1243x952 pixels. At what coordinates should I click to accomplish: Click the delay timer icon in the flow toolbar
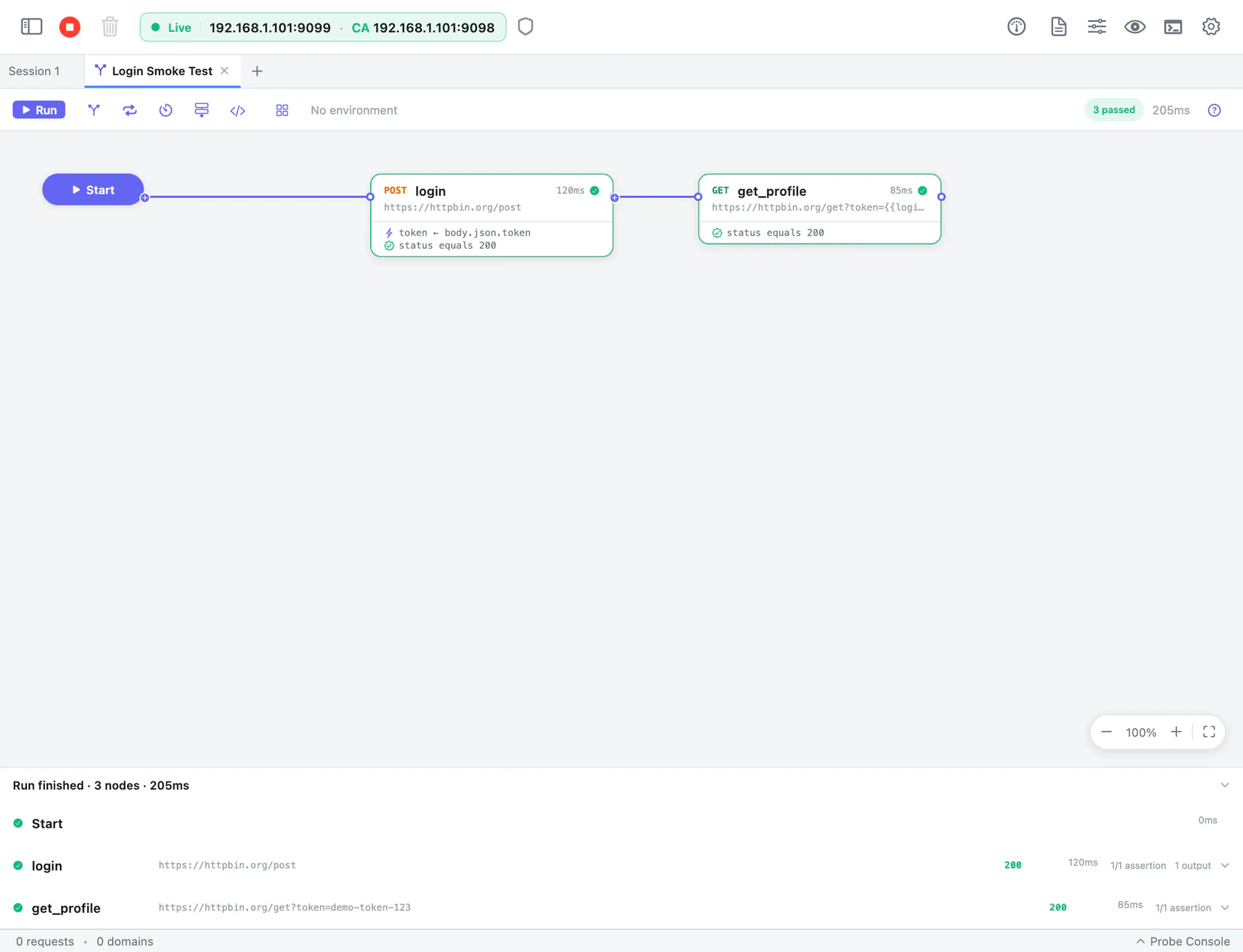tap(166, 110)
